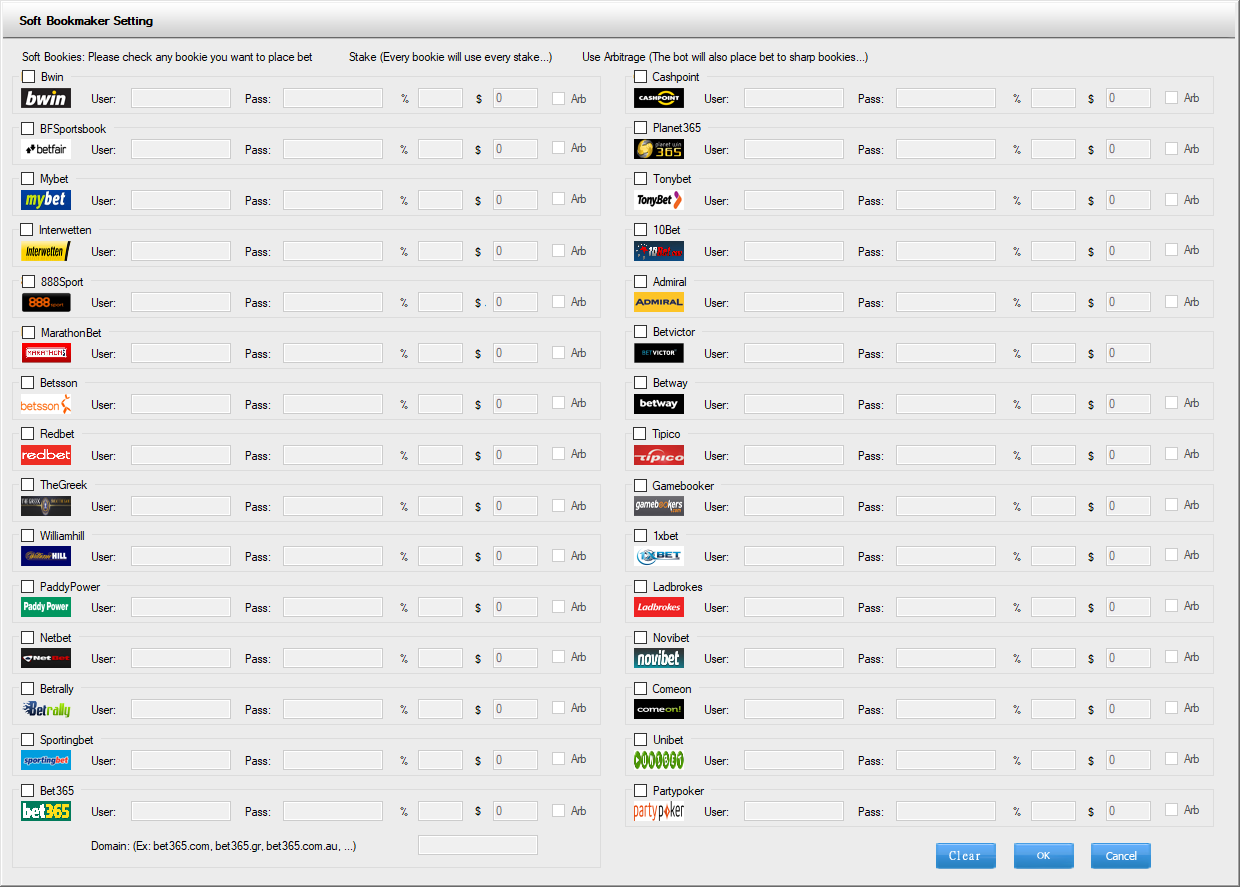Click the Cashpoint logo
The width and height of the screenshot is (1240, 887).
[659, 98]
